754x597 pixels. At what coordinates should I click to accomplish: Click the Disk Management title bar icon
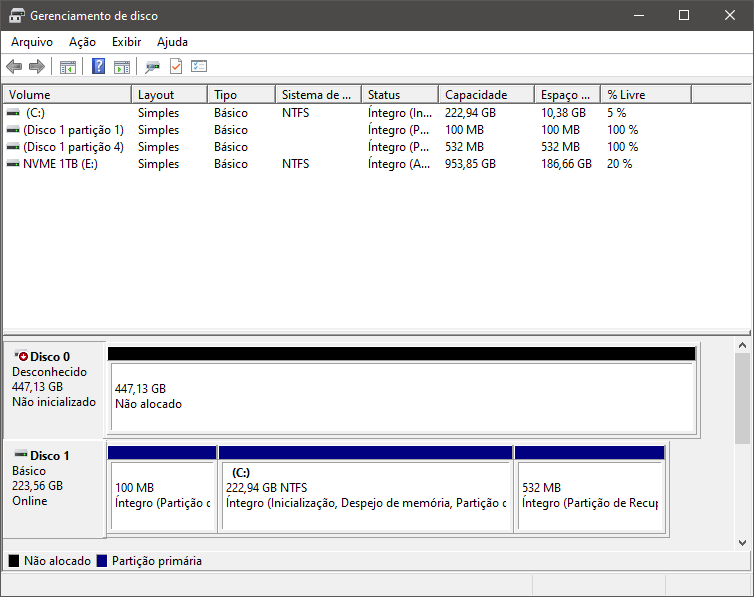(16, 15)
